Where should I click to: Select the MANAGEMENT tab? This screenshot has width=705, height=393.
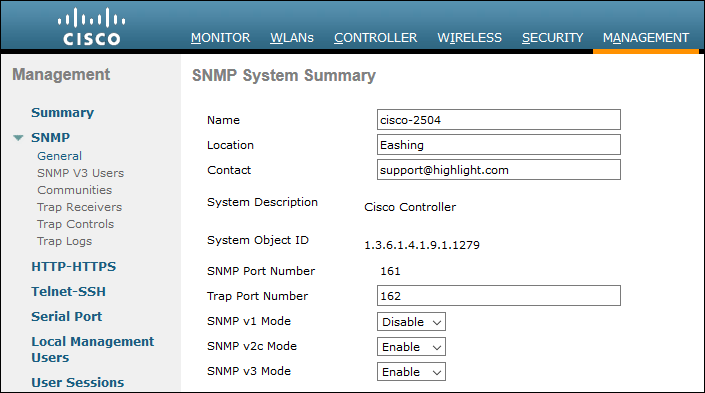click(646, 38)
